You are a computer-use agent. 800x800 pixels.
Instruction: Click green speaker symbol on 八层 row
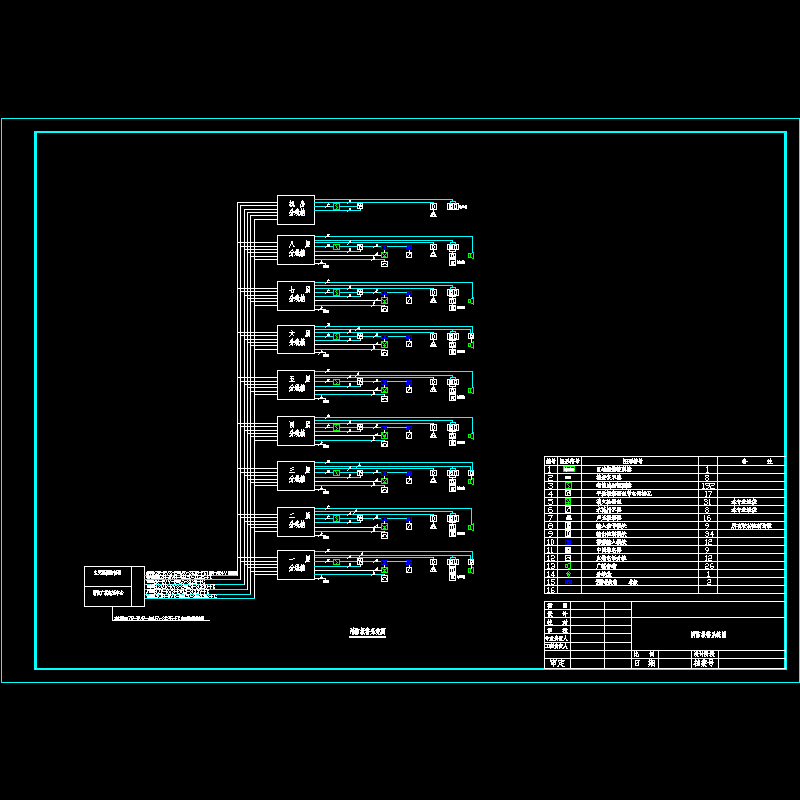click(x=471, y=255)
